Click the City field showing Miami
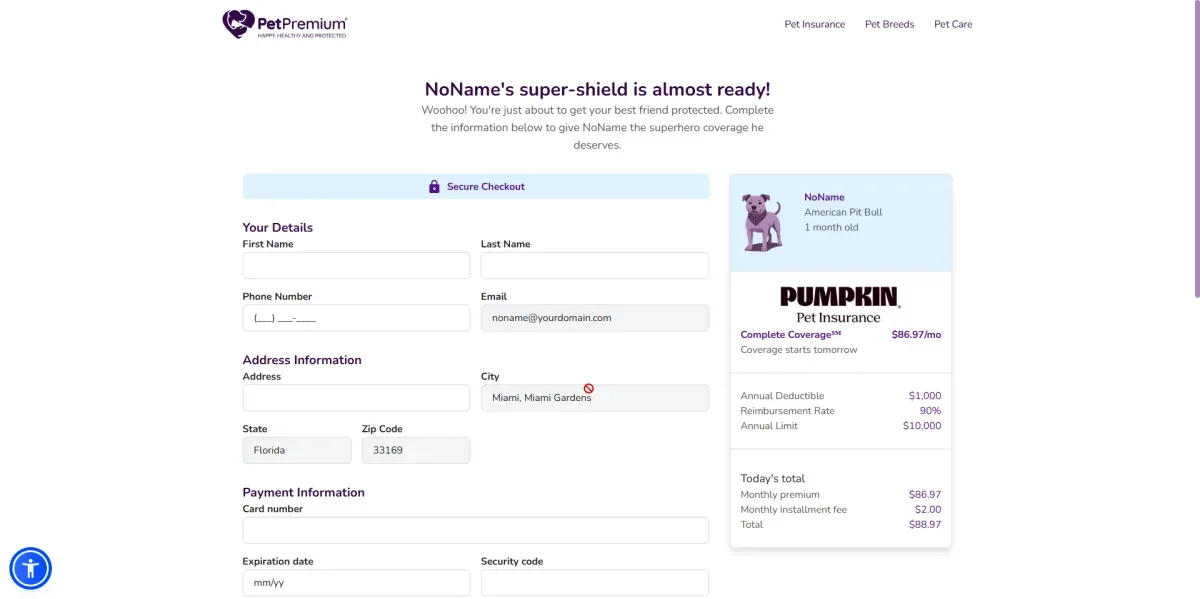 point(594,398)
